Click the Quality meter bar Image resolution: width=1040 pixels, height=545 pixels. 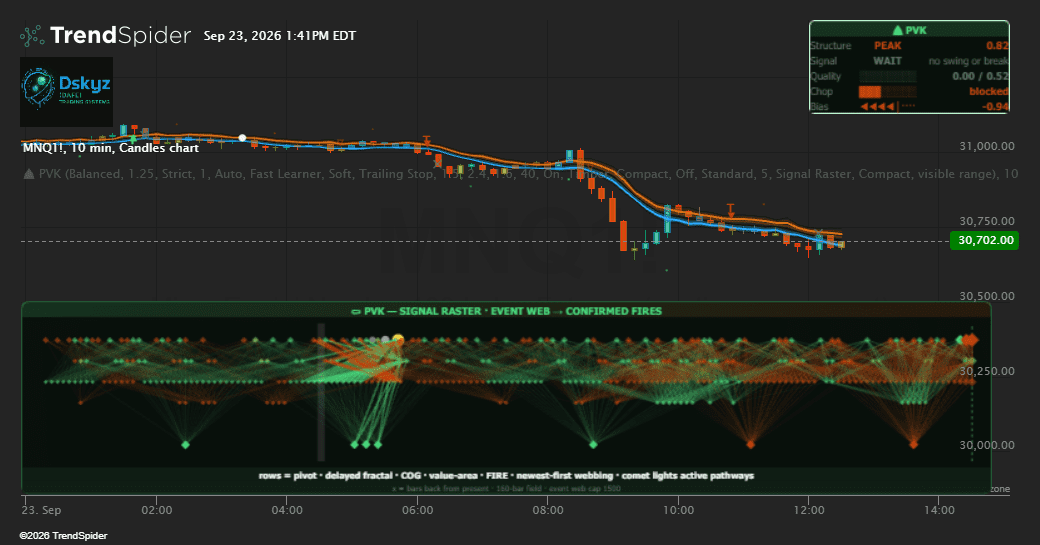887,76
